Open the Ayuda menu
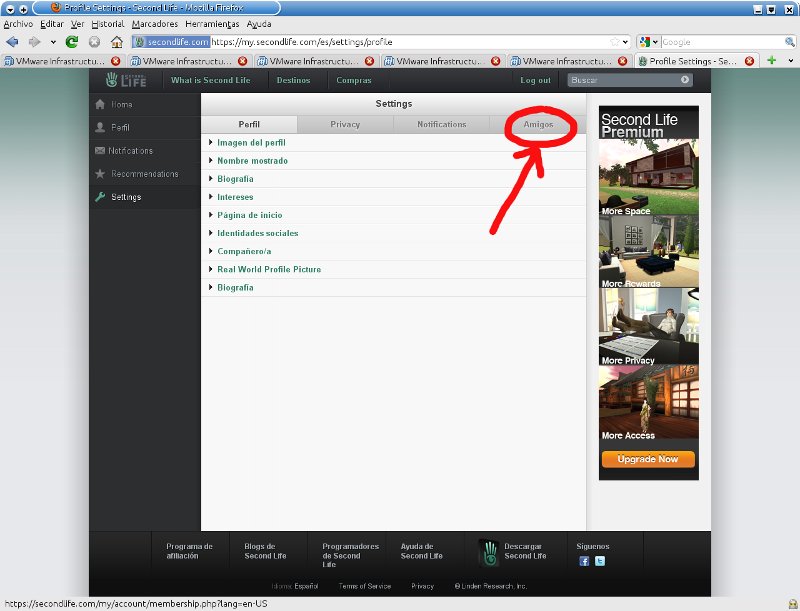Image resolution: width=800 pixels, height=611 pixels. coord(259,24)
